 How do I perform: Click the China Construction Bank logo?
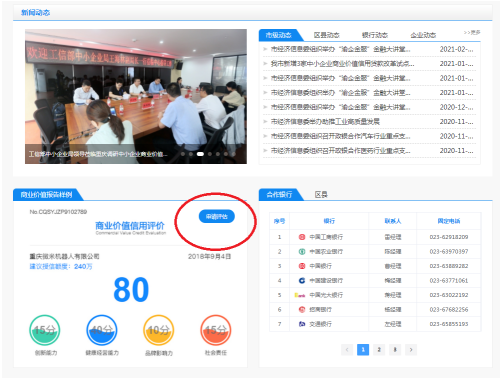click(302, 281)
